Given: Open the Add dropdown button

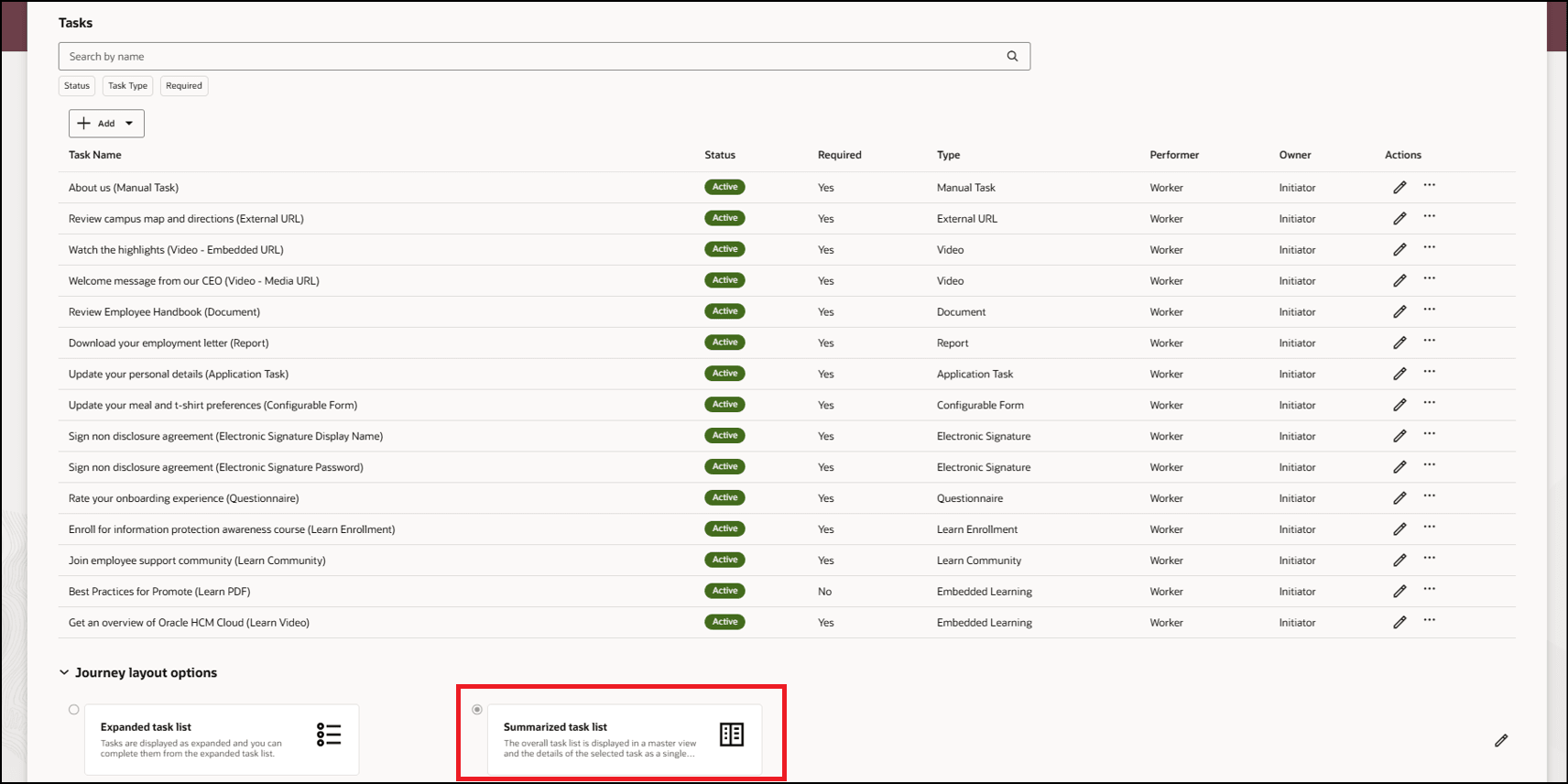Looking at the screenshot, I should (x=106, y=124).
